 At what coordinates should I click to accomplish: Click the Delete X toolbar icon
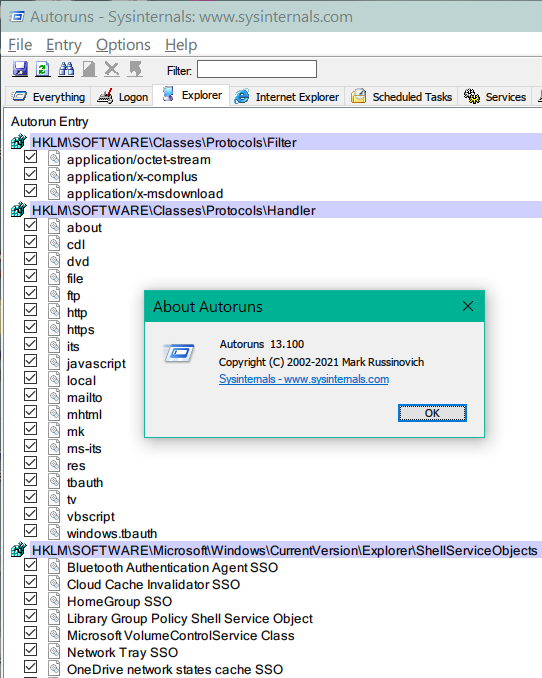(112, 69)
